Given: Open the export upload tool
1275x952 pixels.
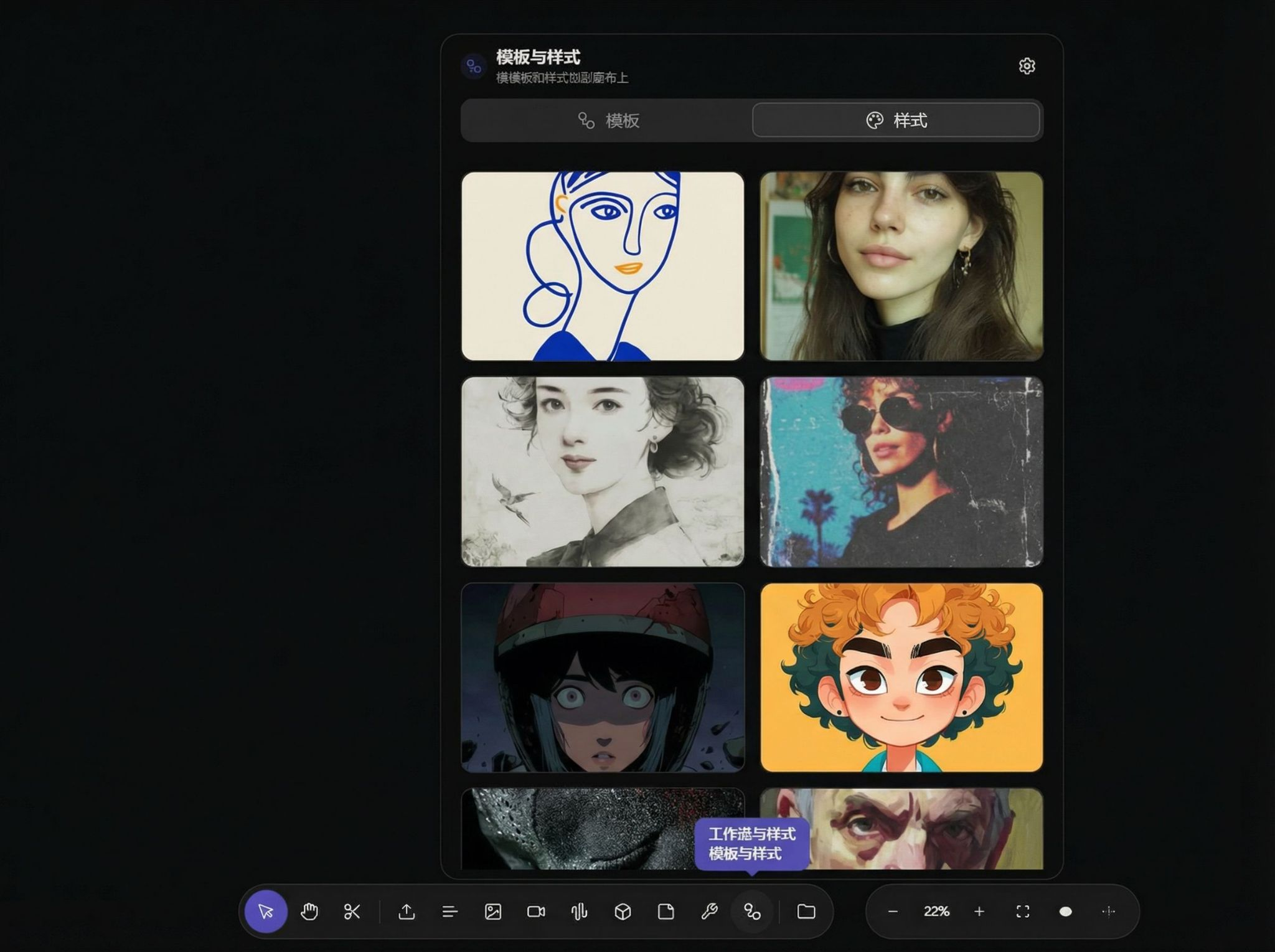Looking at the screenshot, I should (407, 912).
